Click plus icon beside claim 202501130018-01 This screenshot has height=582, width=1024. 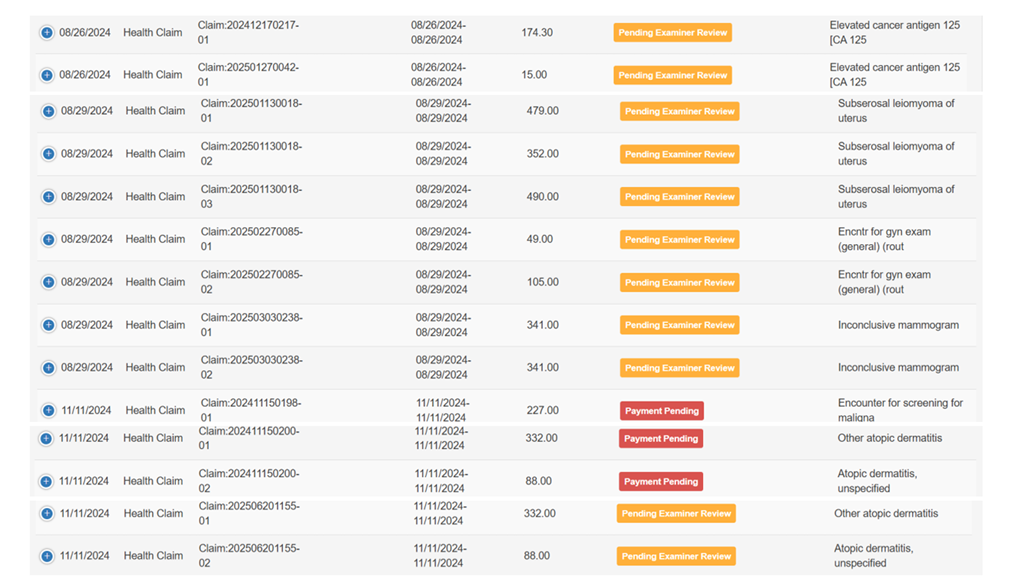[x=48, y=111]
